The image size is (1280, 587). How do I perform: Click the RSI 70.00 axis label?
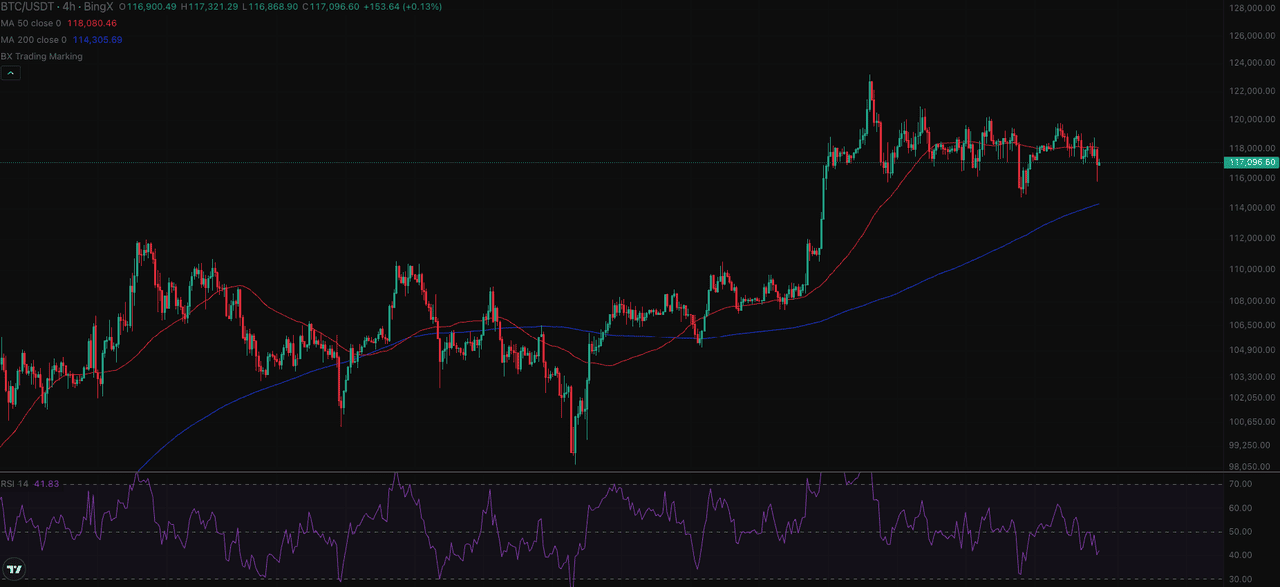[1240, 484]
